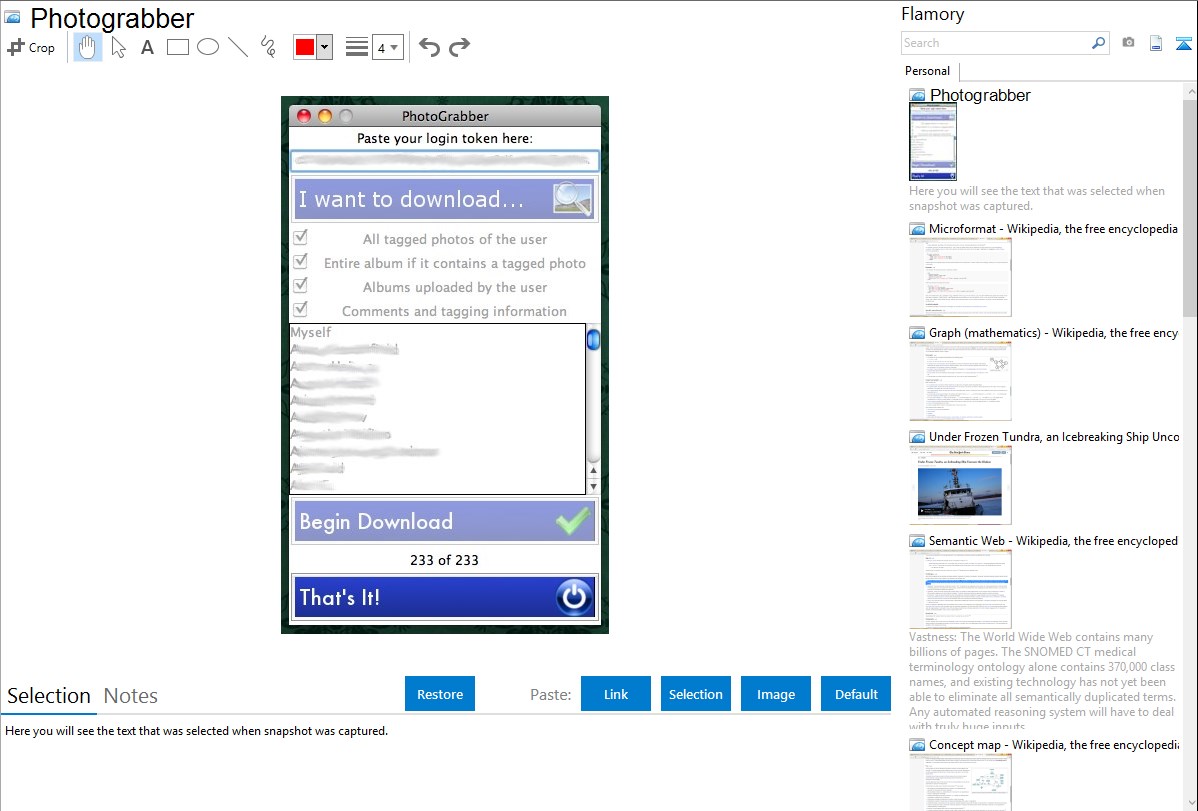Choose the arrow pointer tool
Viewport: 1198px width, 811px height.
click(x=118, y=47)
